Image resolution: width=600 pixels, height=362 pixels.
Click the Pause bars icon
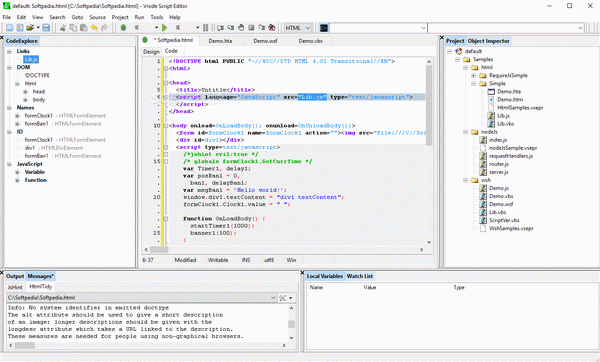205,28
